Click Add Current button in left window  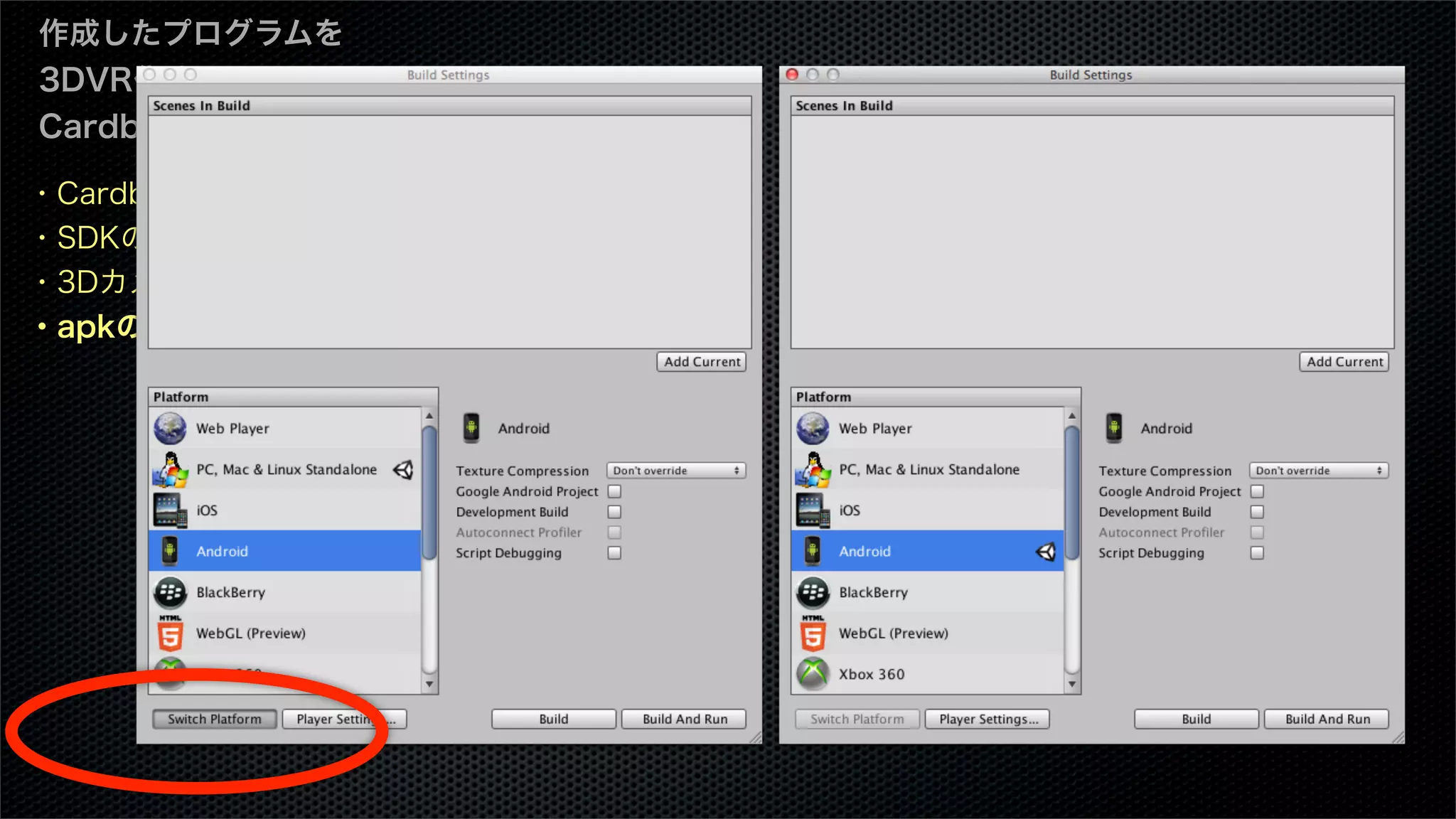(x=702, y=362)
